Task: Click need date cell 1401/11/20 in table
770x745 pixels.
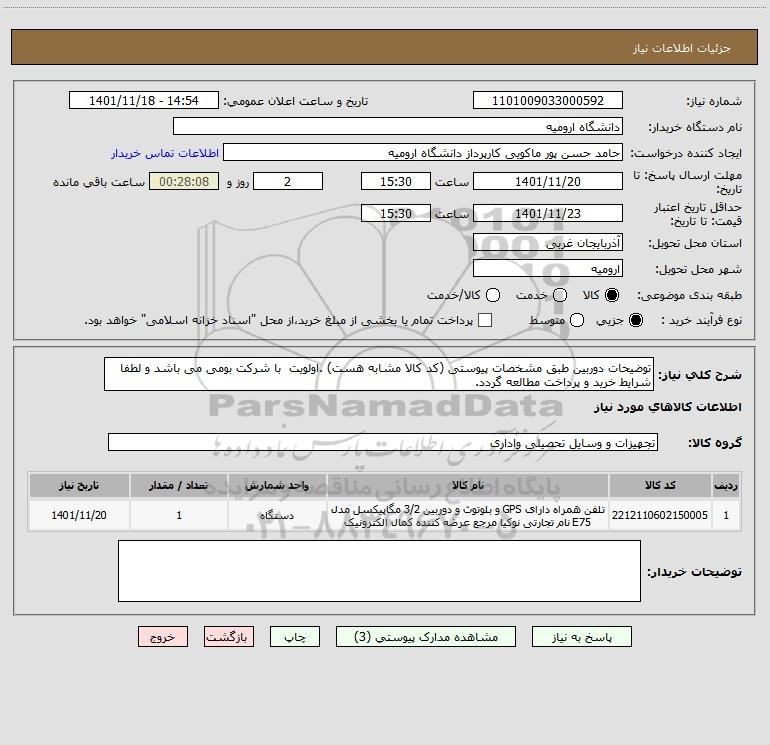Action: coord(79,515)
